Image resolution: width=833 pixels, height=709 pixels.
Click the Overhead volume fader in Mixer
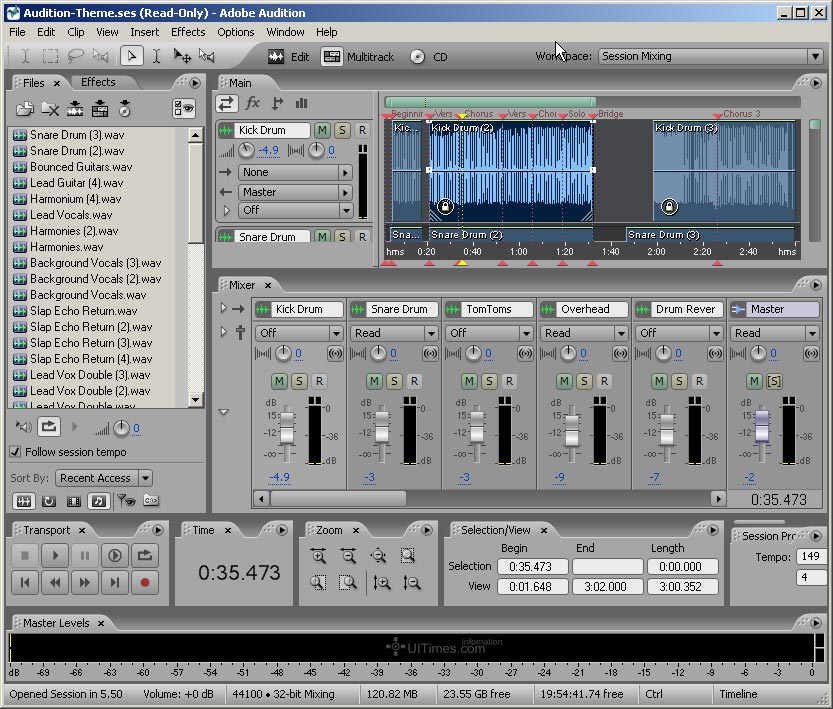(x=572, y=430)
